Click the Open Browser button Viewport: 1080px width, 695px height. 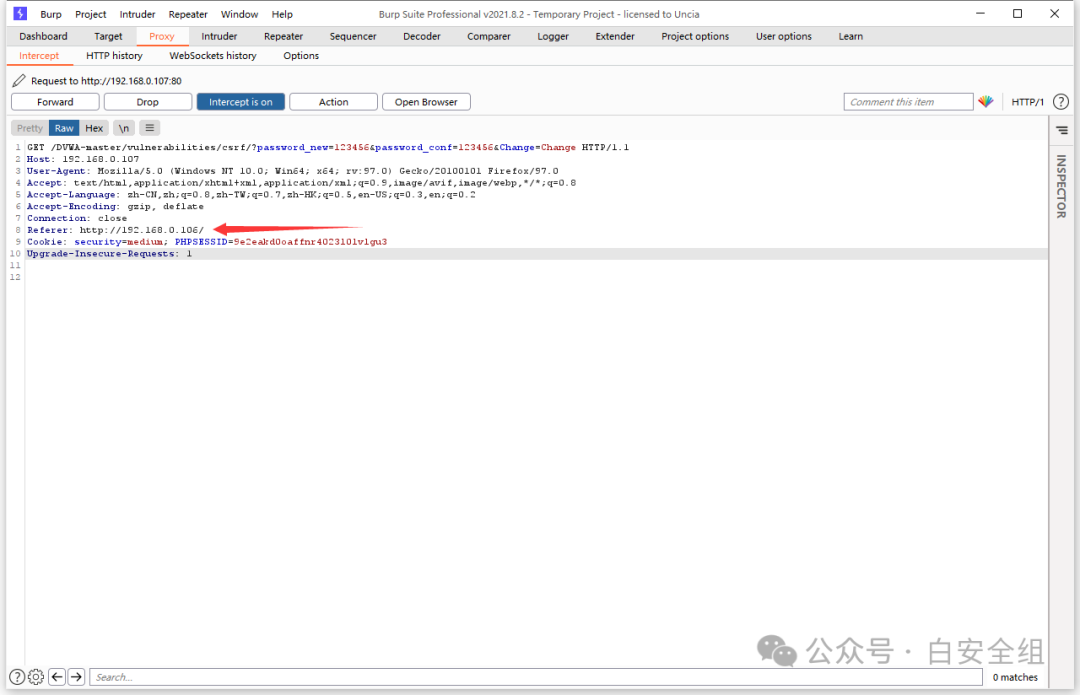(426, 102)
